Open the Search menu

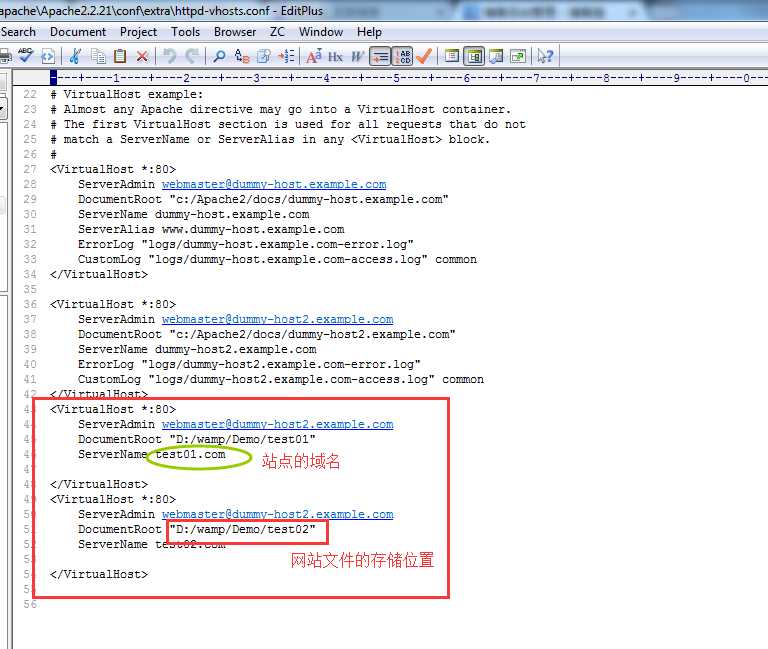point(18,32)
